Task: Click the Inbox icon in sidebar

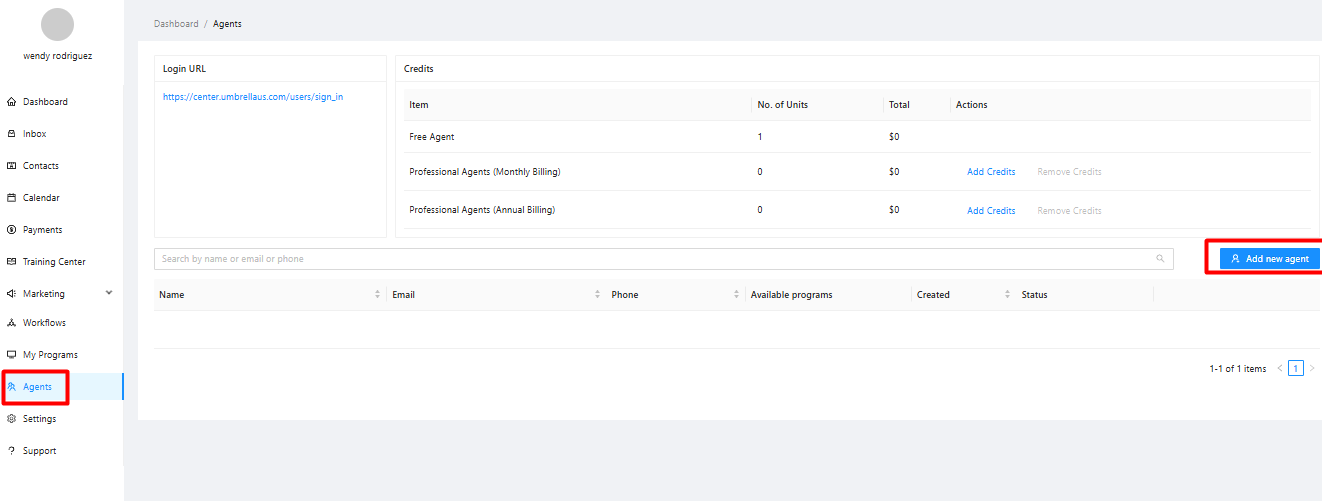Action: pyautogui.click(x=11, y=134)
